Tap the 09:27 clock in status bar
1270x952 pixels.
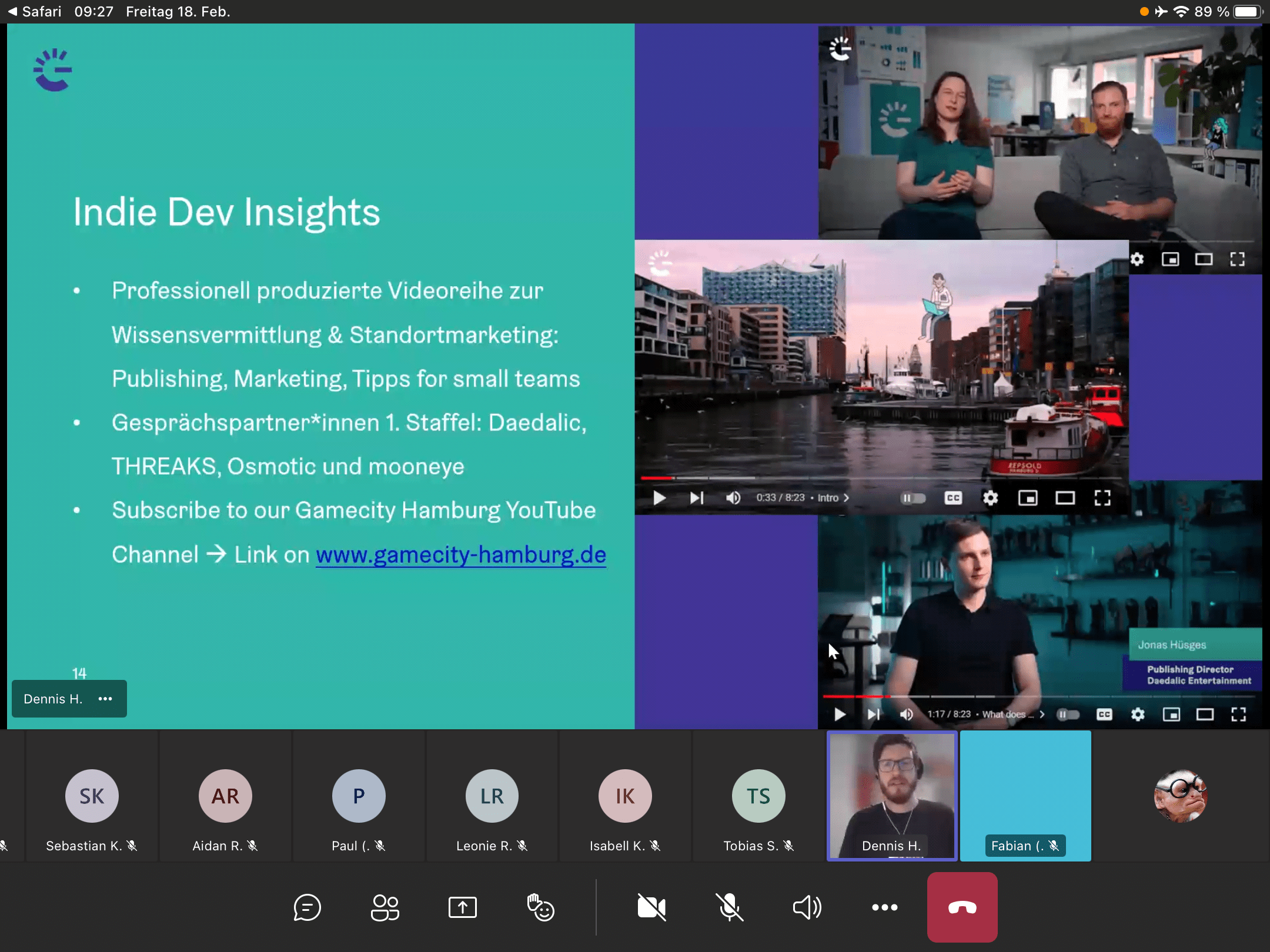[93, 12]
